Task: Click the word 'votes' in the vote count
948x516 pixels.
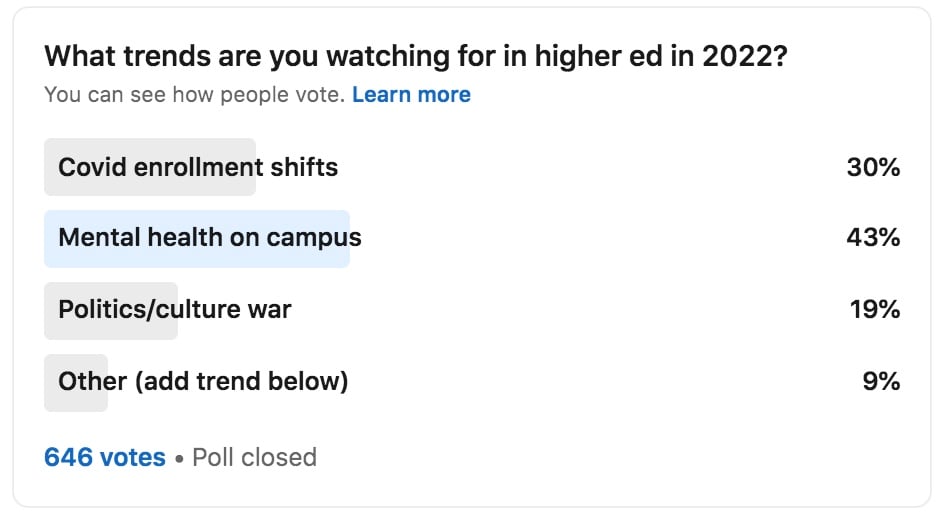Action: (x=133, y=457)
